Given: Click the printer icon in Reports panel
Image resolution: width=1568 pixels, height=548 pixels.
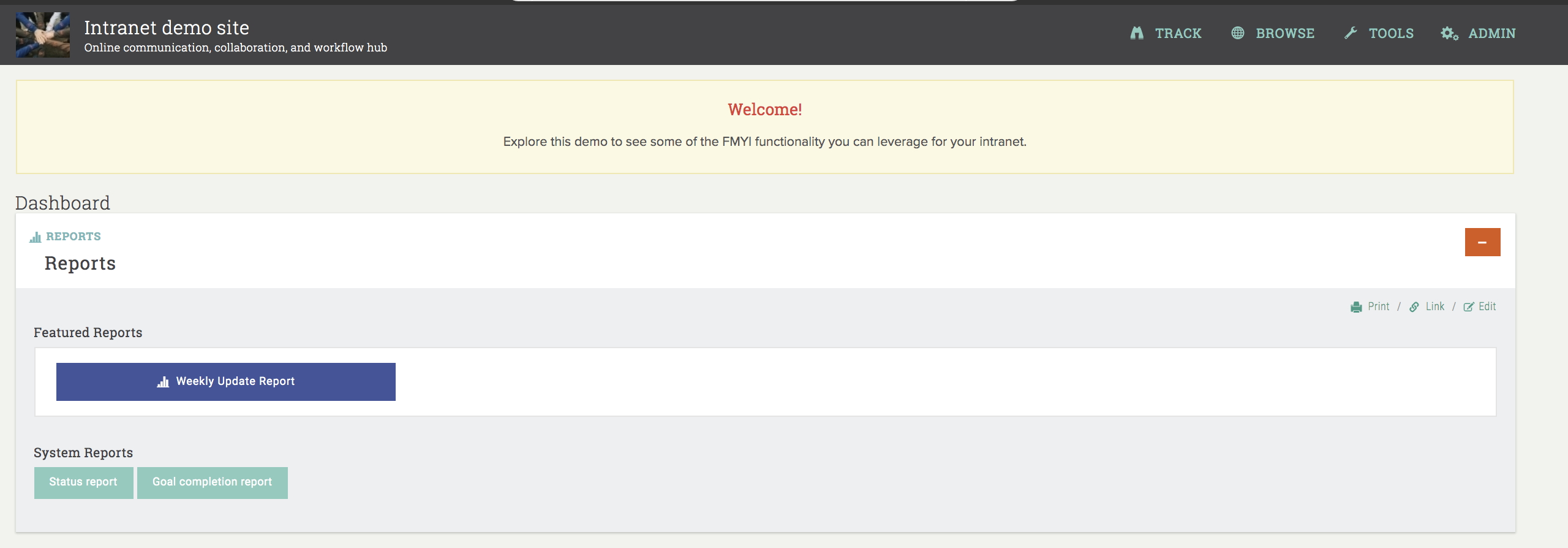Looking at the screenshot, I should point(1356,307).
